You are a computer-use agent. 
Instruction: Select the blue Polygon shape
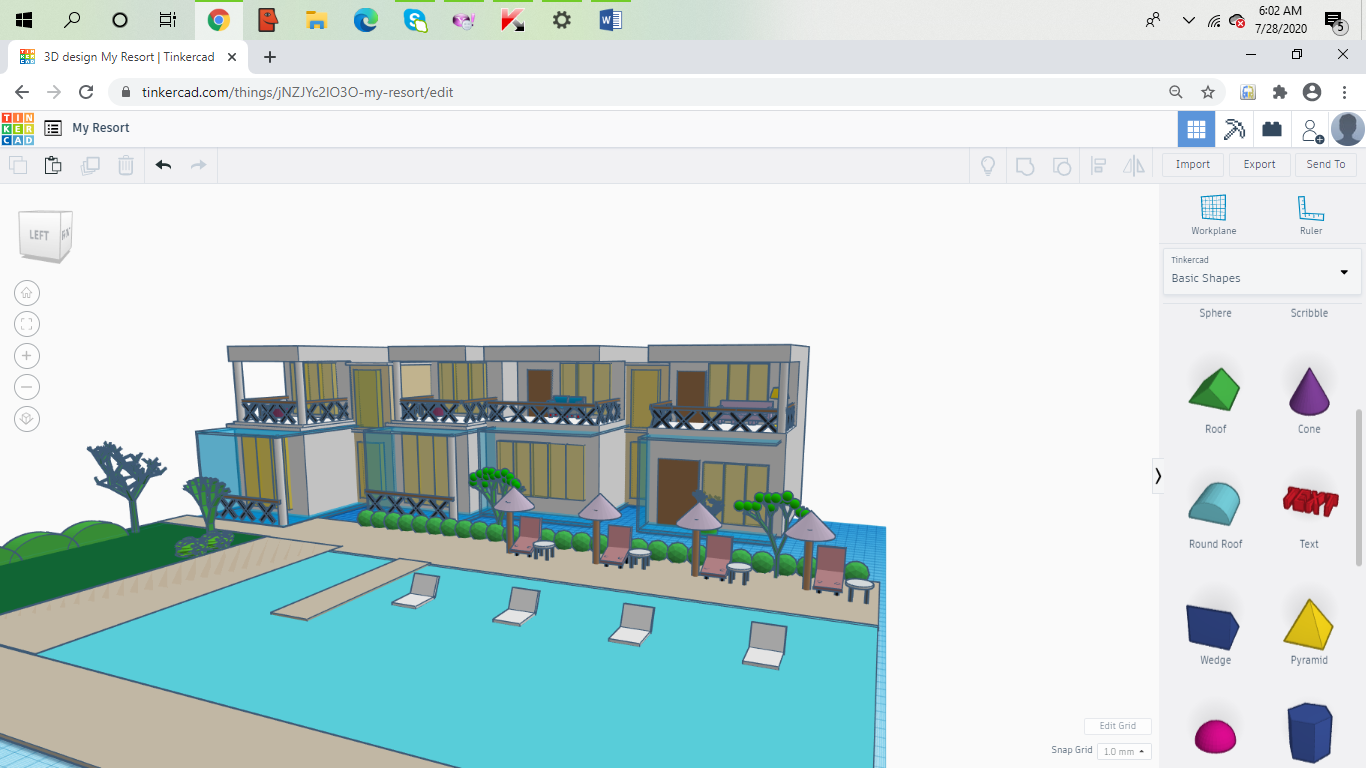click(1309, 733)
